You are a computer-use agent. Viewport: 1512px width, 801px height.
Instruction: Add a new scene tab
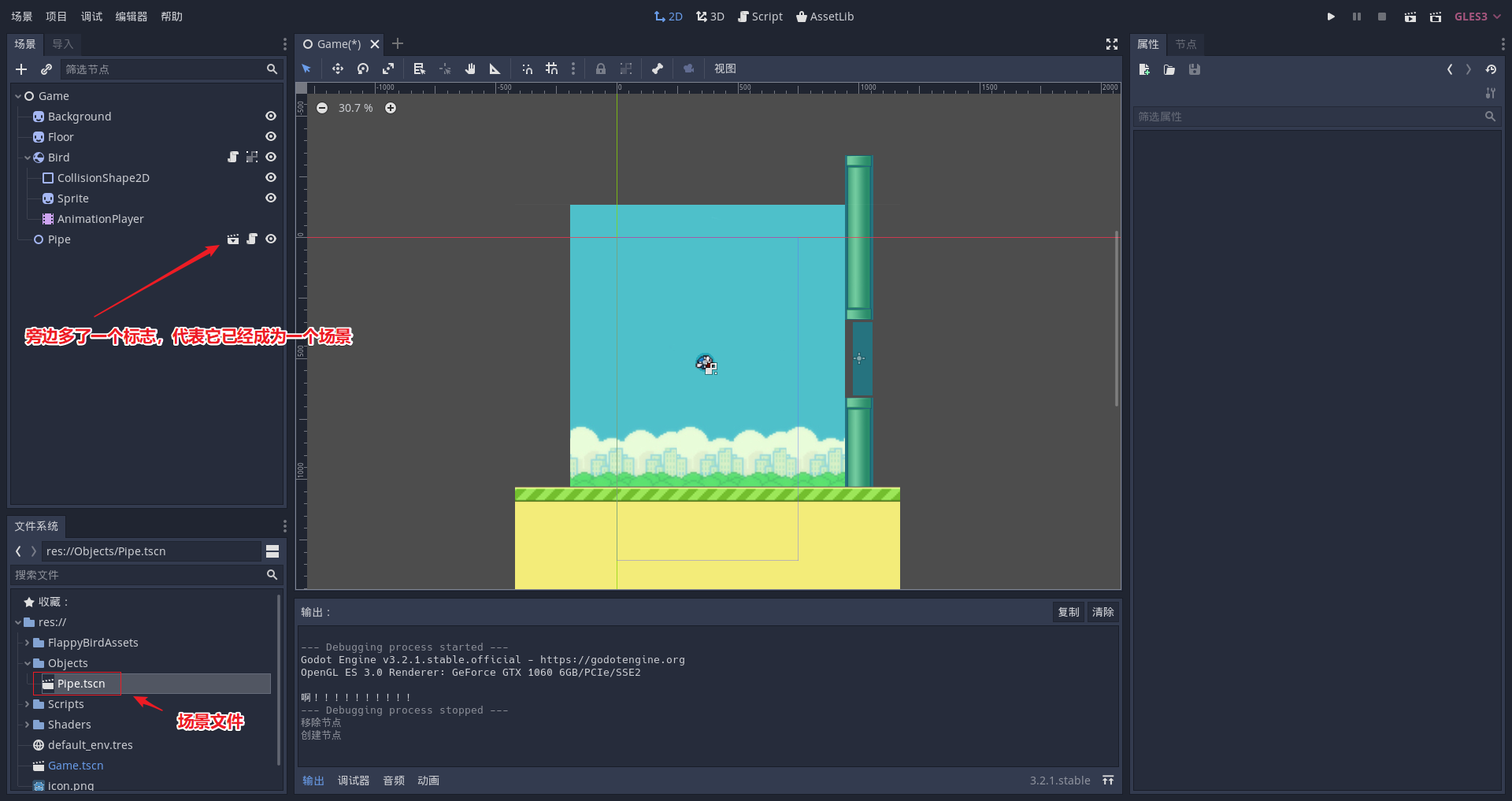[398, 43]
